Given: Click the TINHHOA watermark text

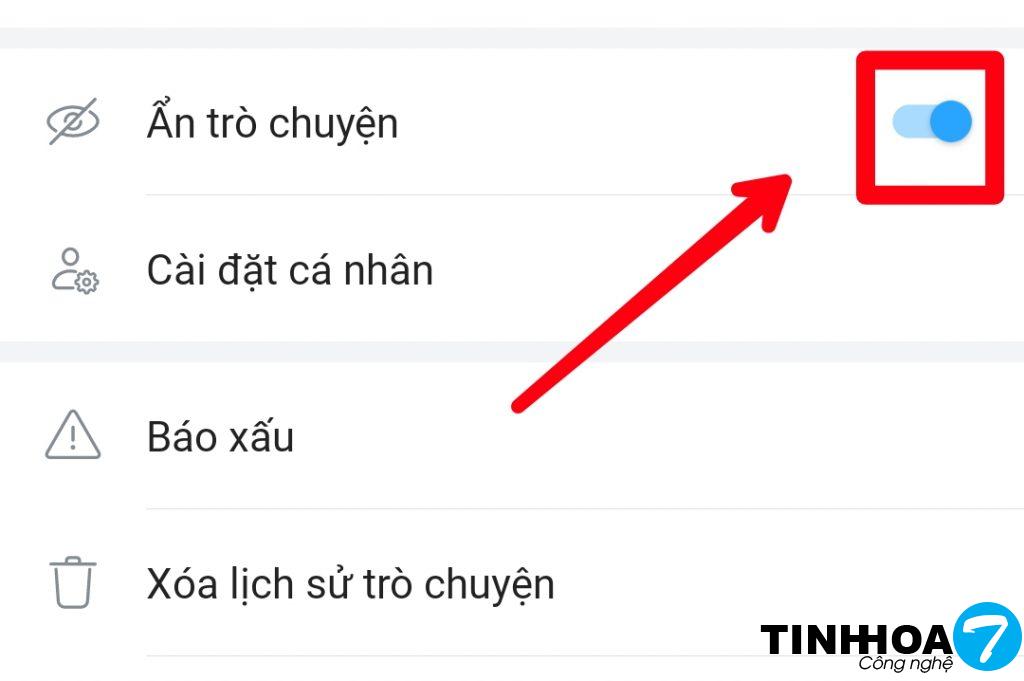Looking at the screenshot, I should coord(856,639).
